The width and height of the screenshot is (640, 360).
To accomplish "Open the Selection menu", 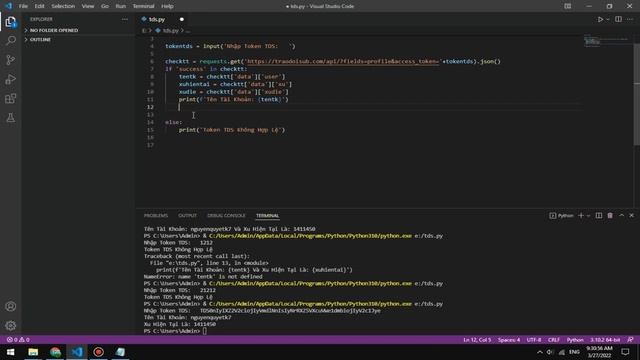I will [63, 6].
